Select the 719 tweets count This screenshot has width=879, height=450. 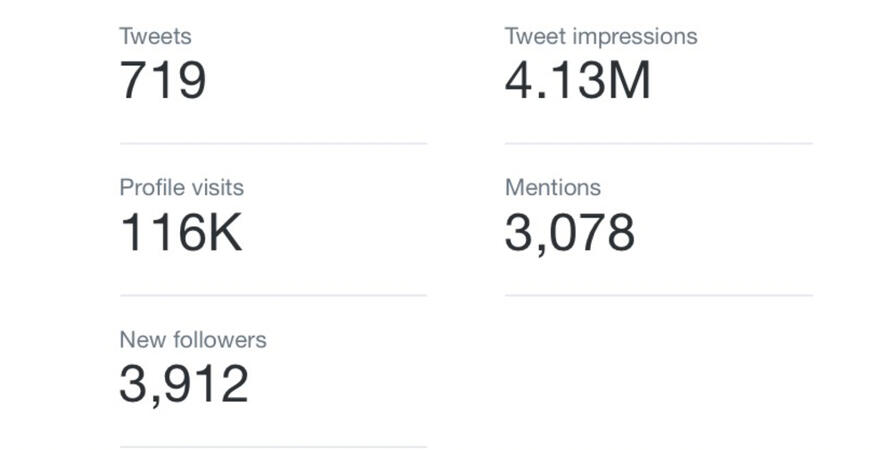coord(163,81)
